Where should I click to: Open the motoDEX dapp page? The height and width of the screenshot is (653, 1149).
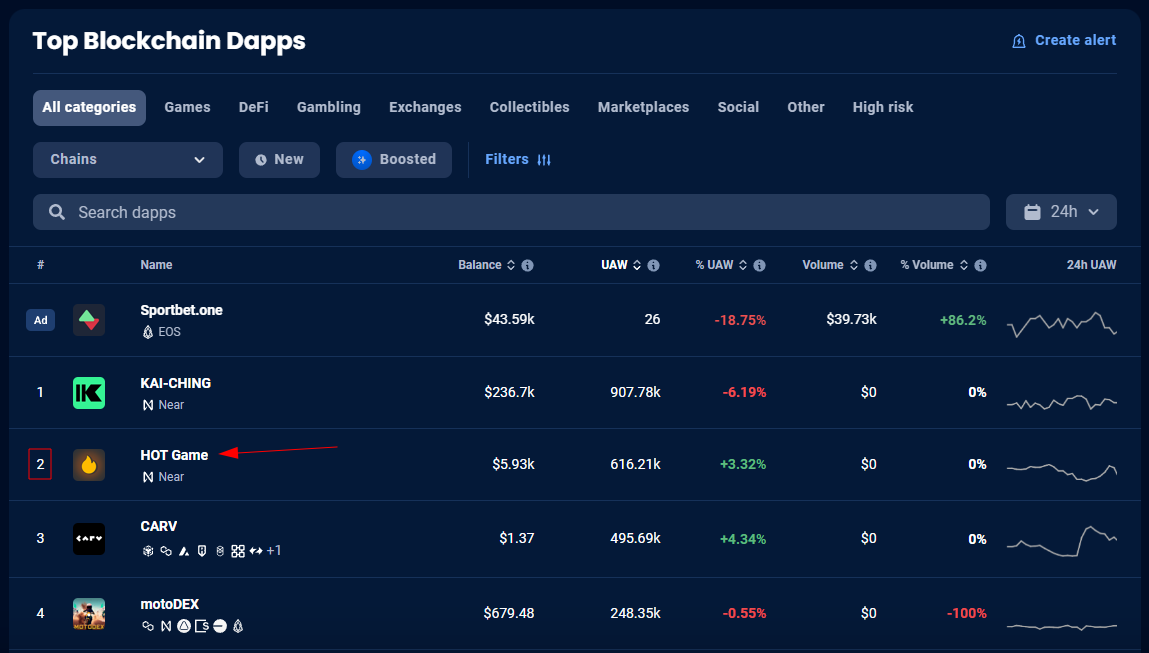(169, 605)
